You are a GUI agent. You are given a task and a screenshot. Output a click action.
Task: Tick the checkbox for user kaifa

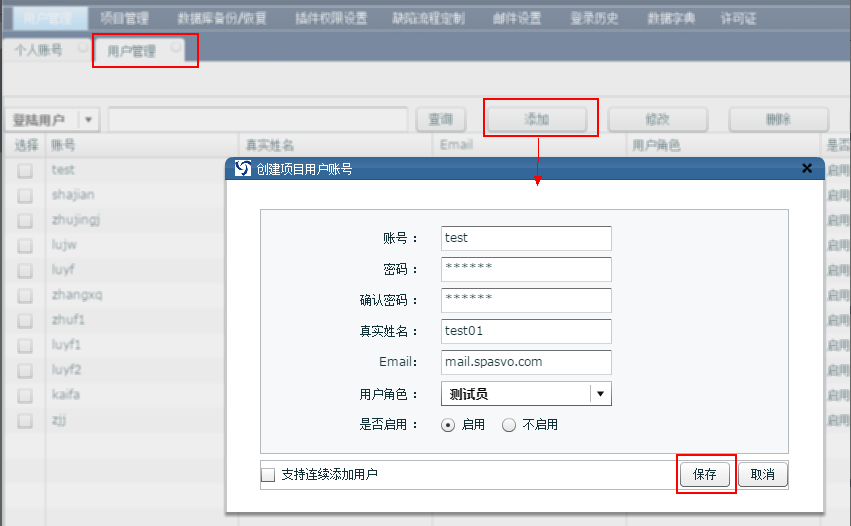click(x=24, y=395)
